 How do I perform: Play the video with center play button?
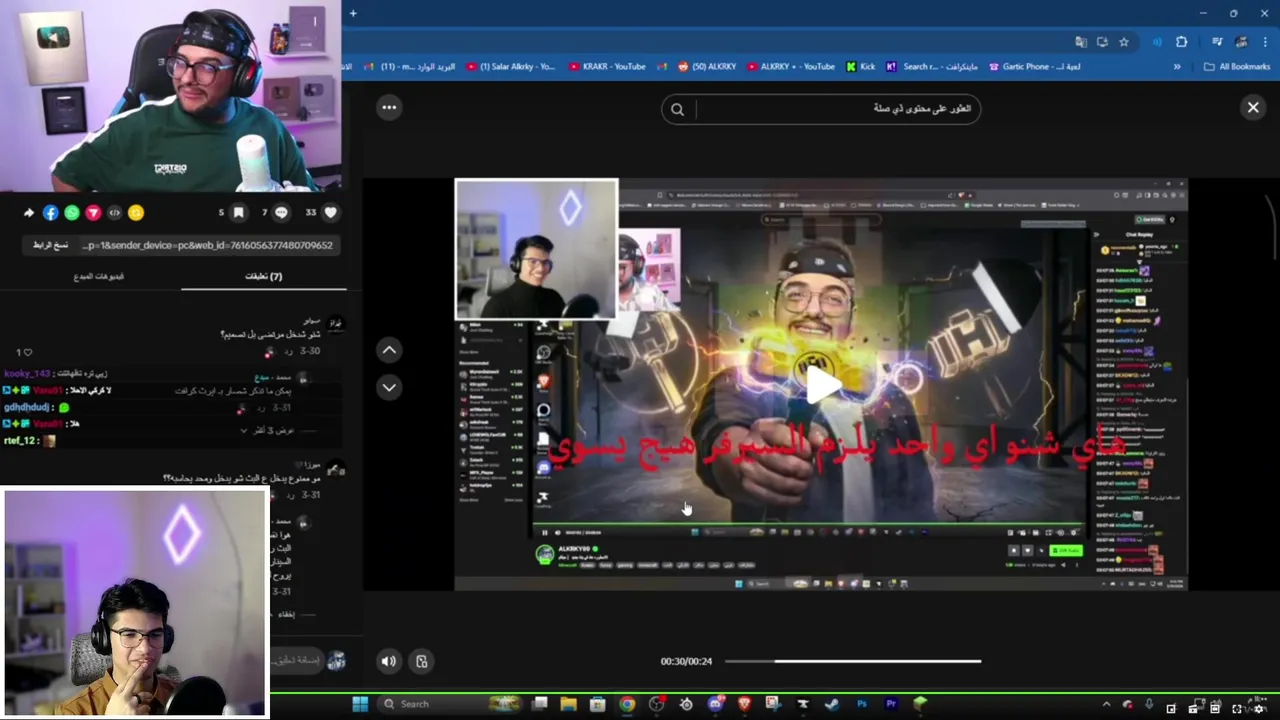pos(823,385)
